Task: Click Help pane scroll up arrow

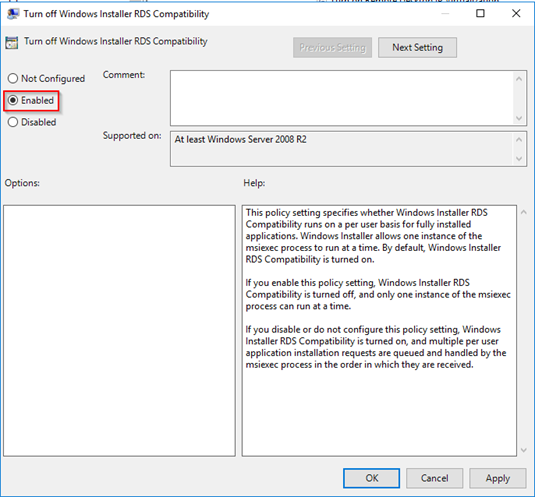Action: (524, 212)
